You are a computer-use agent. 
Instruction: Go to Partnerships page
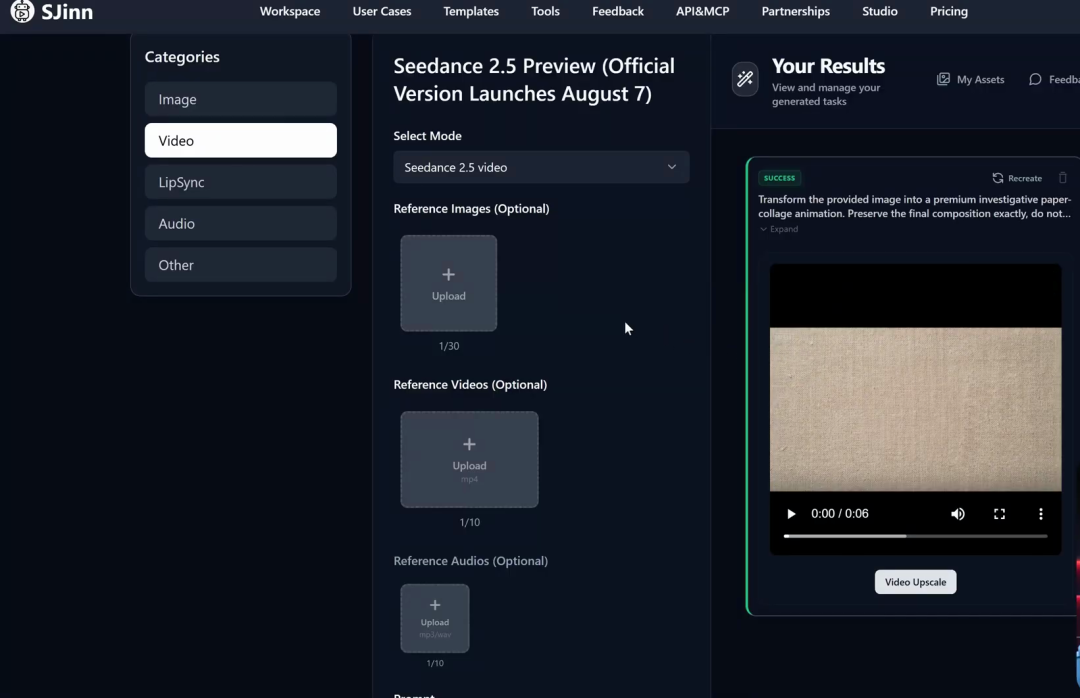796,11
